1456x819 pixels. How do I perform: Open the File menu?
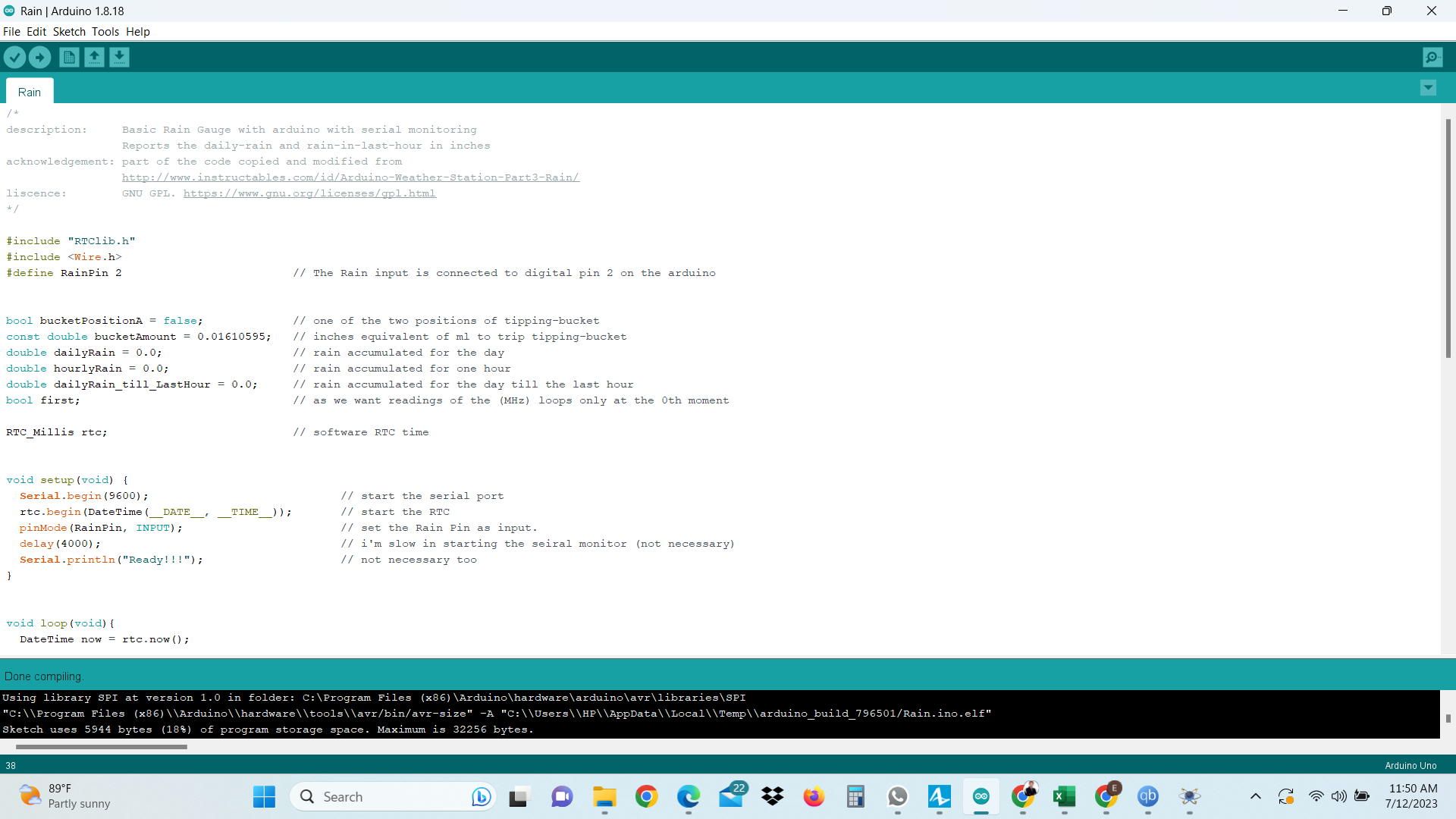tap(11, 32)
